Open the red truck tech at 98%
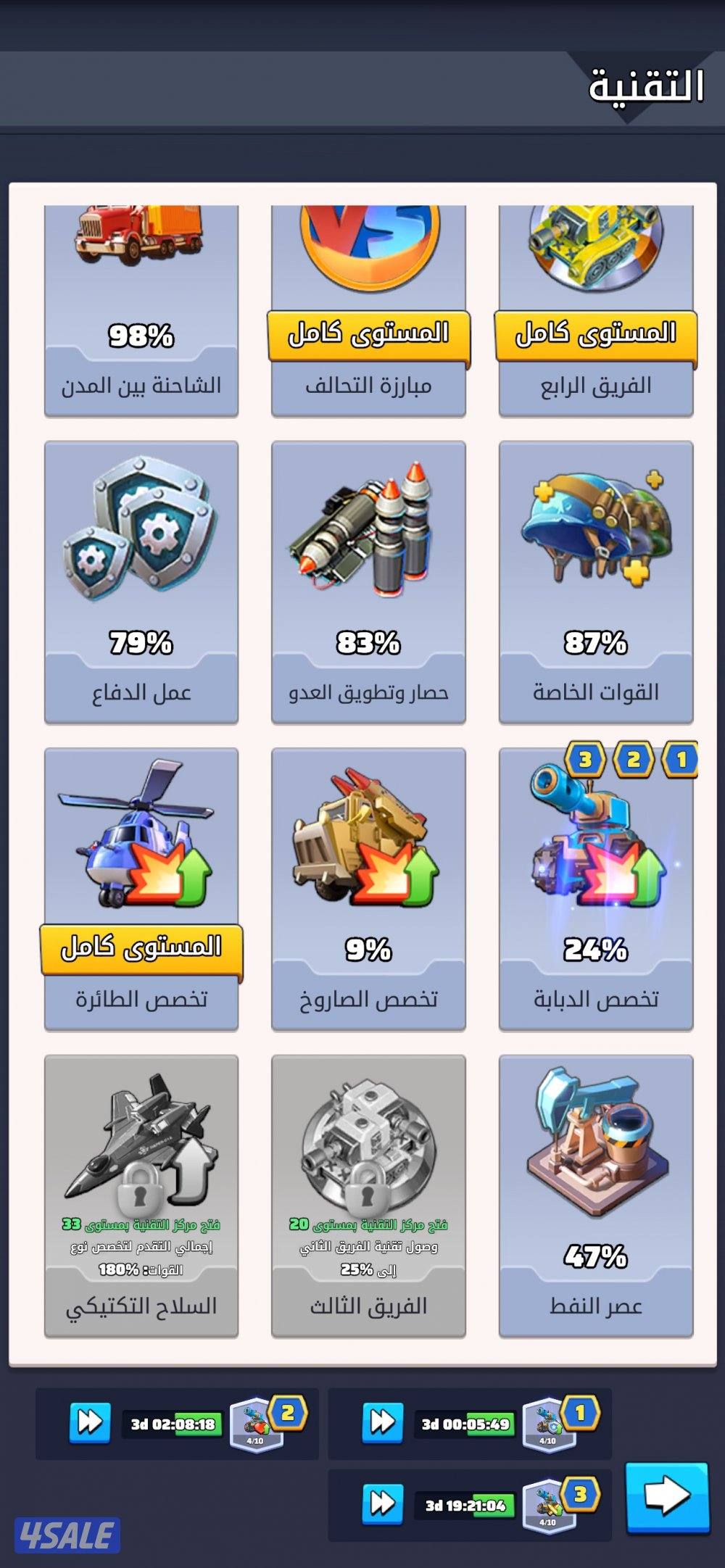This screenshot has height=1568, width=725. [x=141, y=311]
